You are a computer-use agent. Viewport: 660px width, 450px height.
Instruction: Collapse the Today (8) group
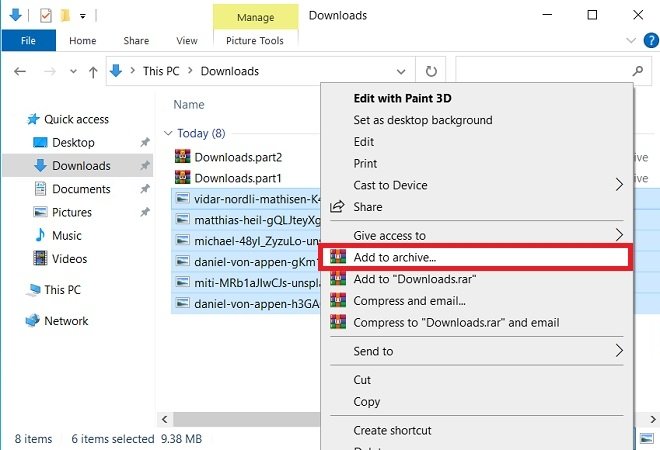point(168,133)
